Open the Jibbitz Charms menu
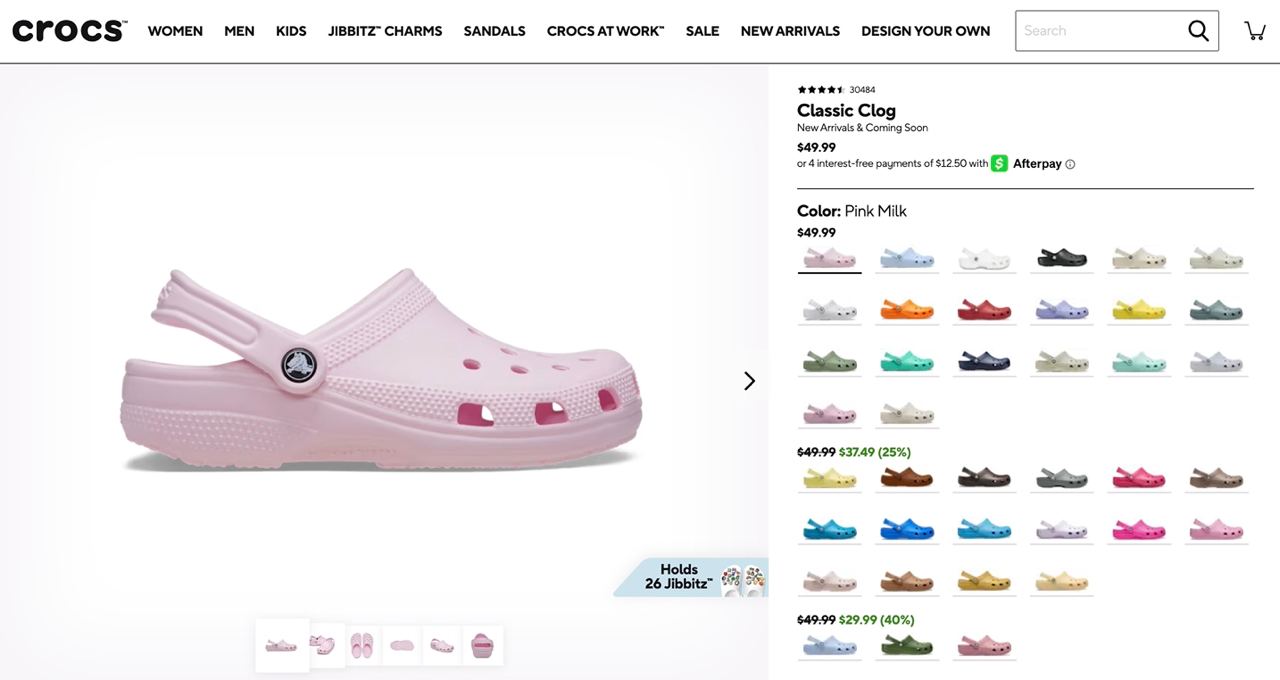Screen dimensions: 1280x680 coord(385,31)
